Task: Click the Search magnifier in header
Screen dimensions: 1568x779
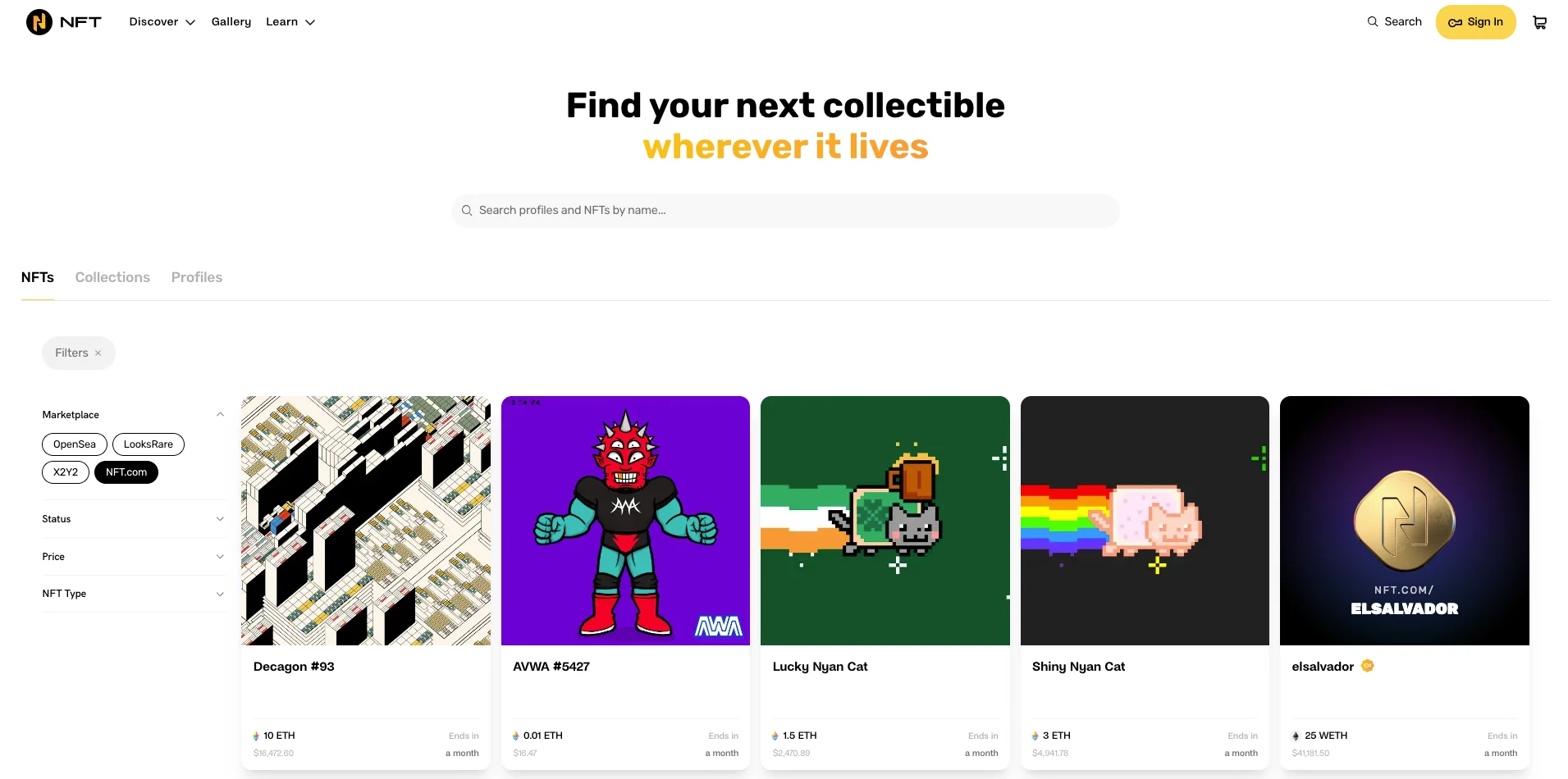Action: (x=1372, y=22)
